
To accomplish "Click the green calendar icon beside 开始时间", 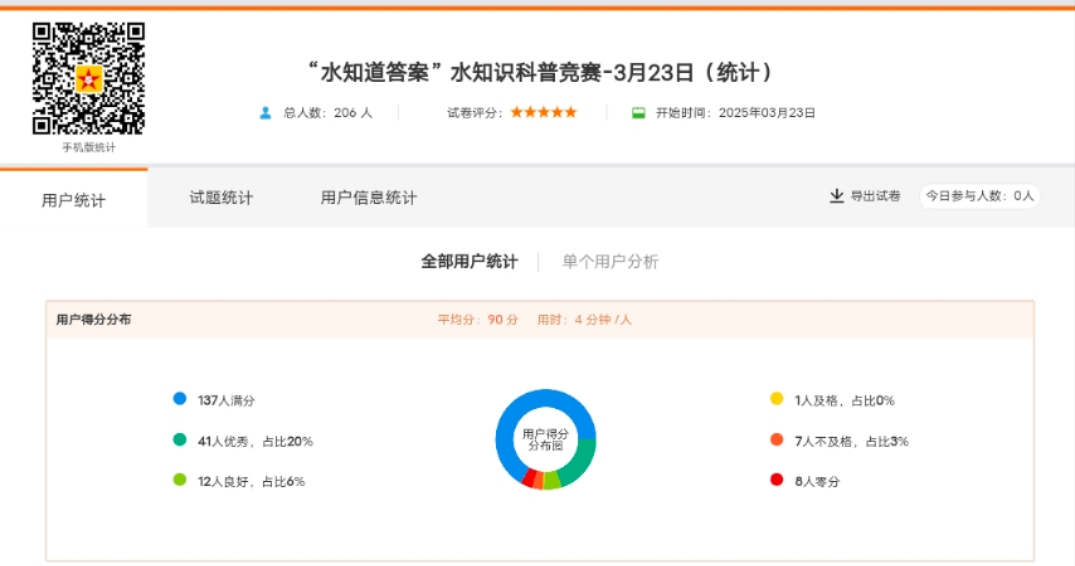I will [x=638, y=113].
